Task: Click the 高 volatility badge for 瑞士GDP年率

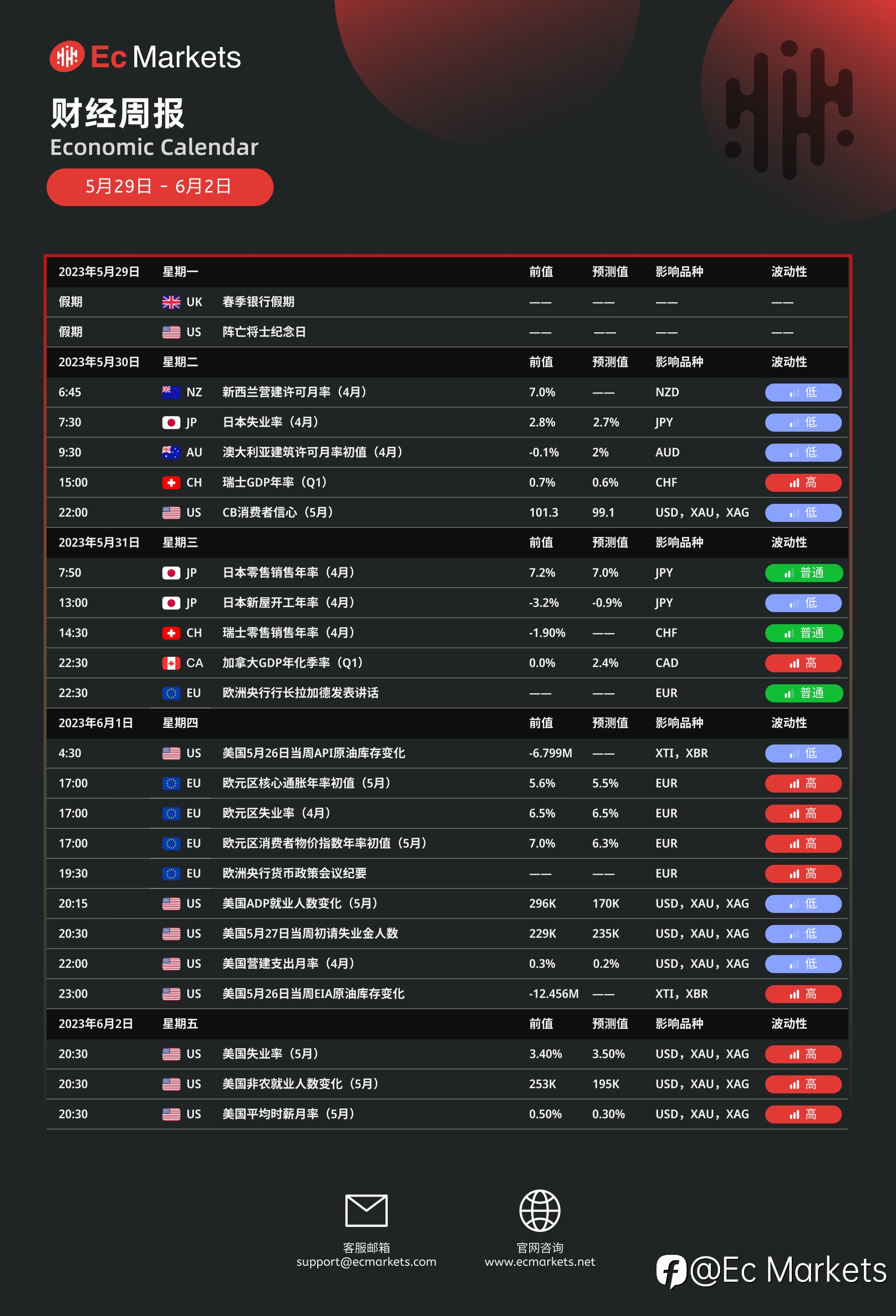Action: (803, 482)
